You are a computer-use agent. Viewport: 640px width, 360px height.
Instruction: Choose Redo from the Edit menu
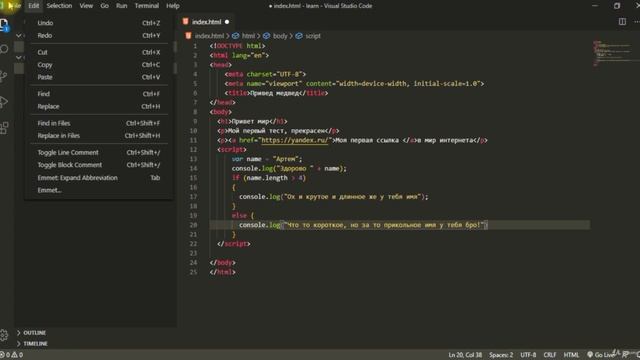pyautogui.click(x=99, y=36)
